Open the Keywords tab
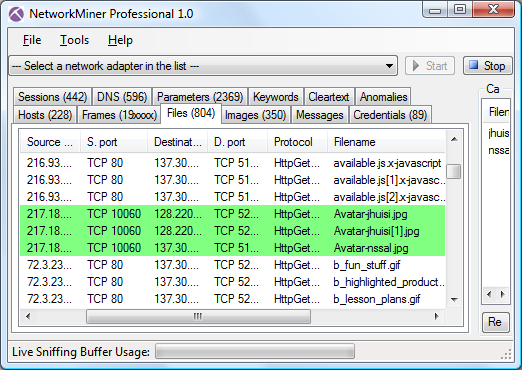 click(276, 97)
